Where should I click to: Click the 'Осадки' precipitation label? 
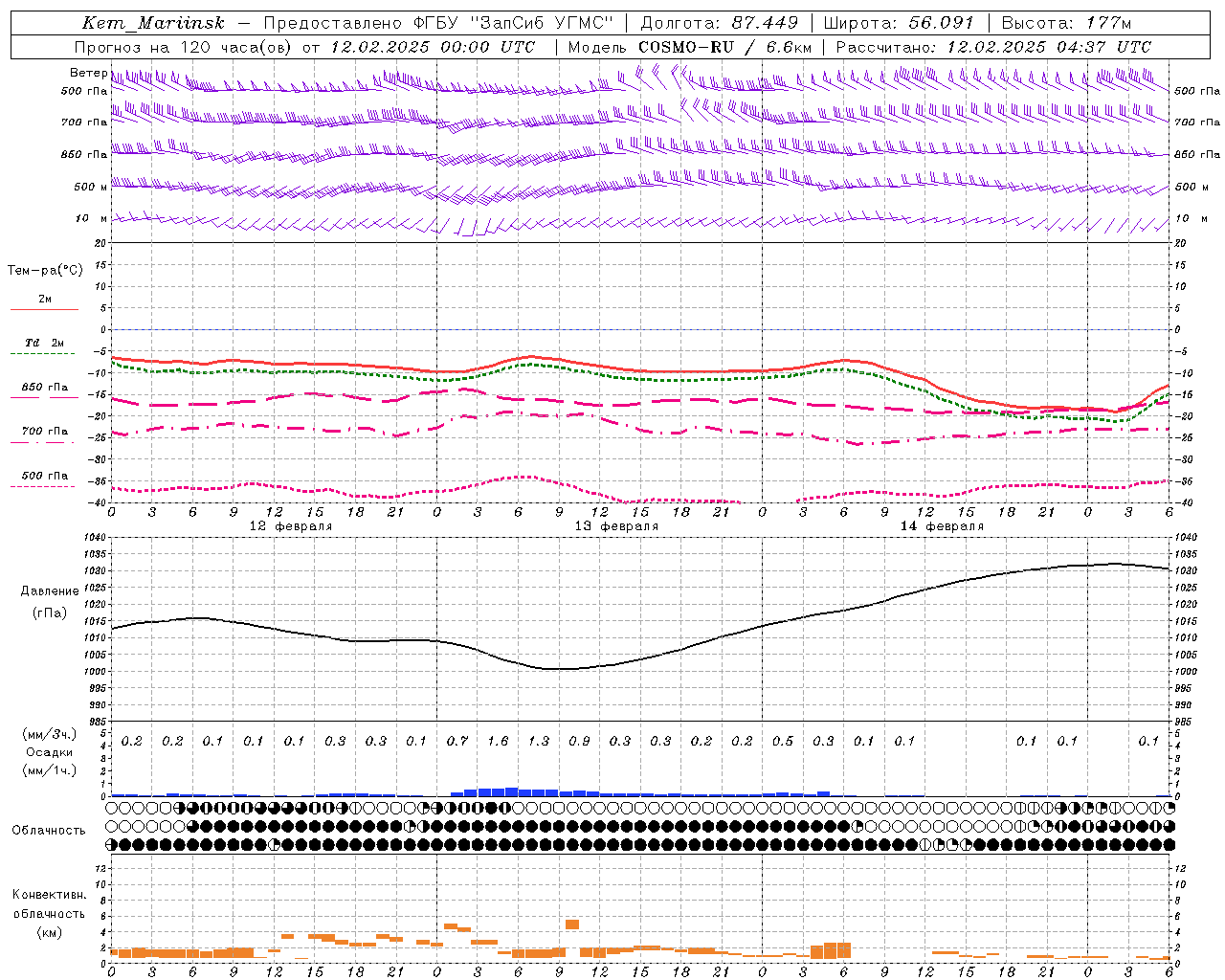tap(50, 752)
